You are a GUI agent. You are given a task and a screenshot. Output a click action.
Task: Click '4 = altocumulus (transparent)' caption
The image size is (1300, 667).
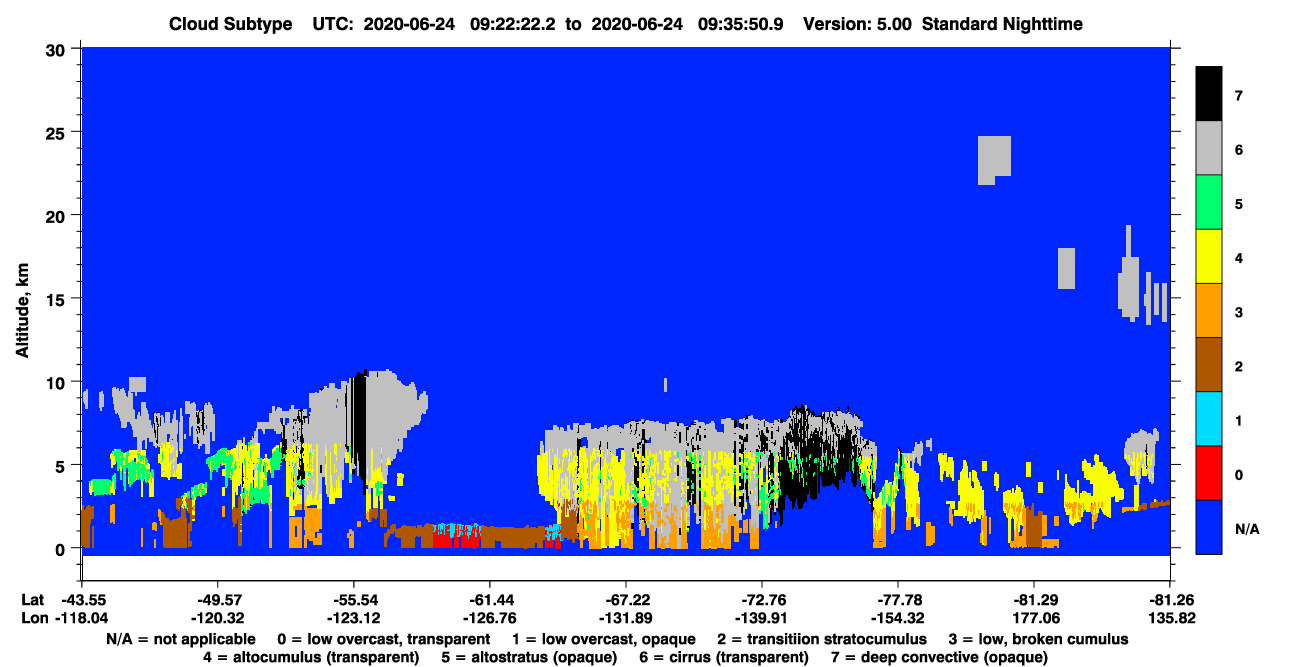pos(310,657)
